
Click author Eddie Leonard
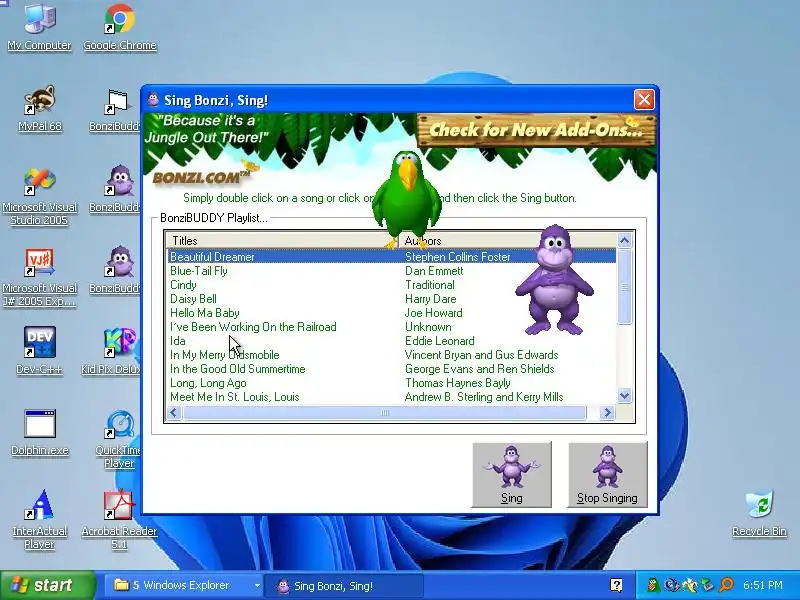[440, 341]
